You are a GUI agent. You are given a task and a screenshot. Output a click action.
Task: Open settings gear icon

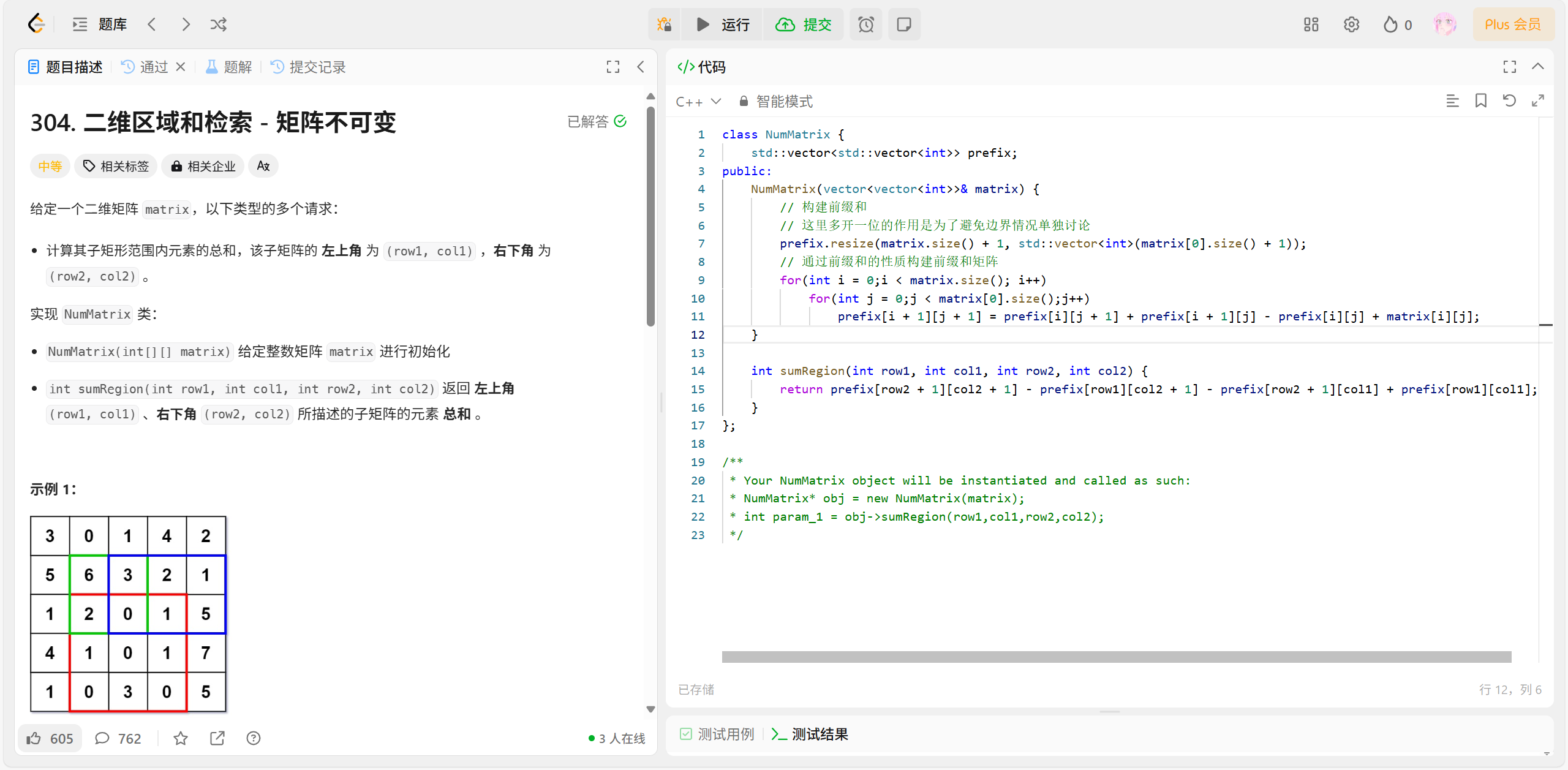(1351, 25)
